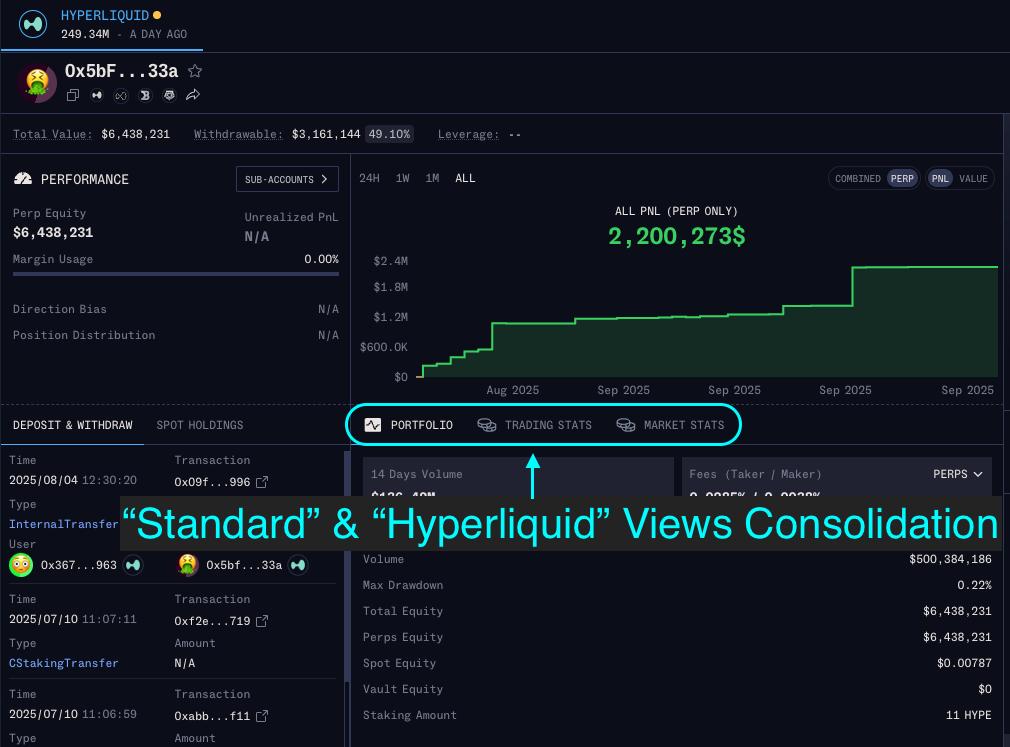This screenshot has height=747, width=1010.
Task: Click the Hyperliquid logo icon in header
Action: pos(33,24)
